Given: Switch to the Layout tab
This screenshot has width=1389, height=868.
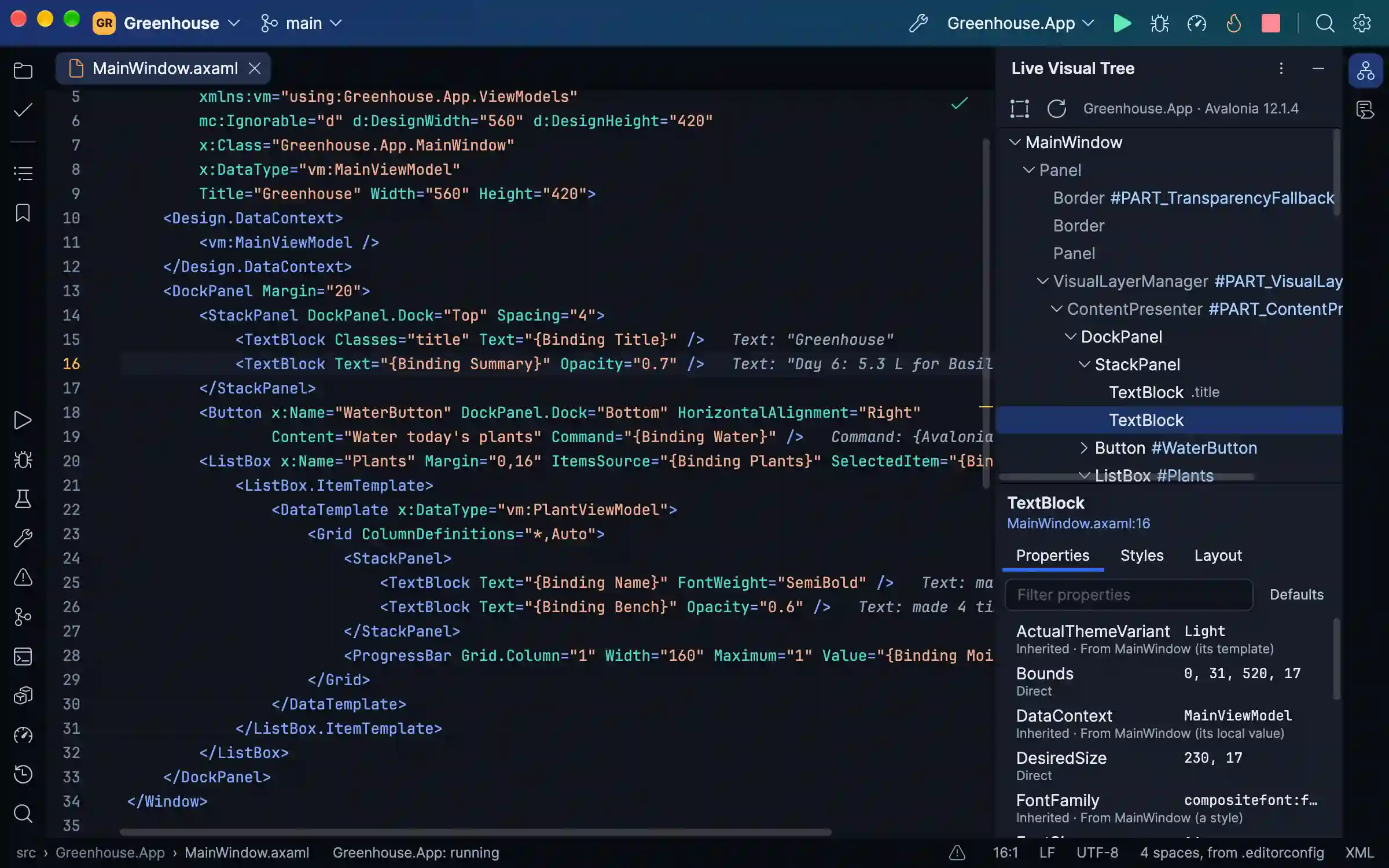Looking at the screenshot, I should coord(1218,556).
